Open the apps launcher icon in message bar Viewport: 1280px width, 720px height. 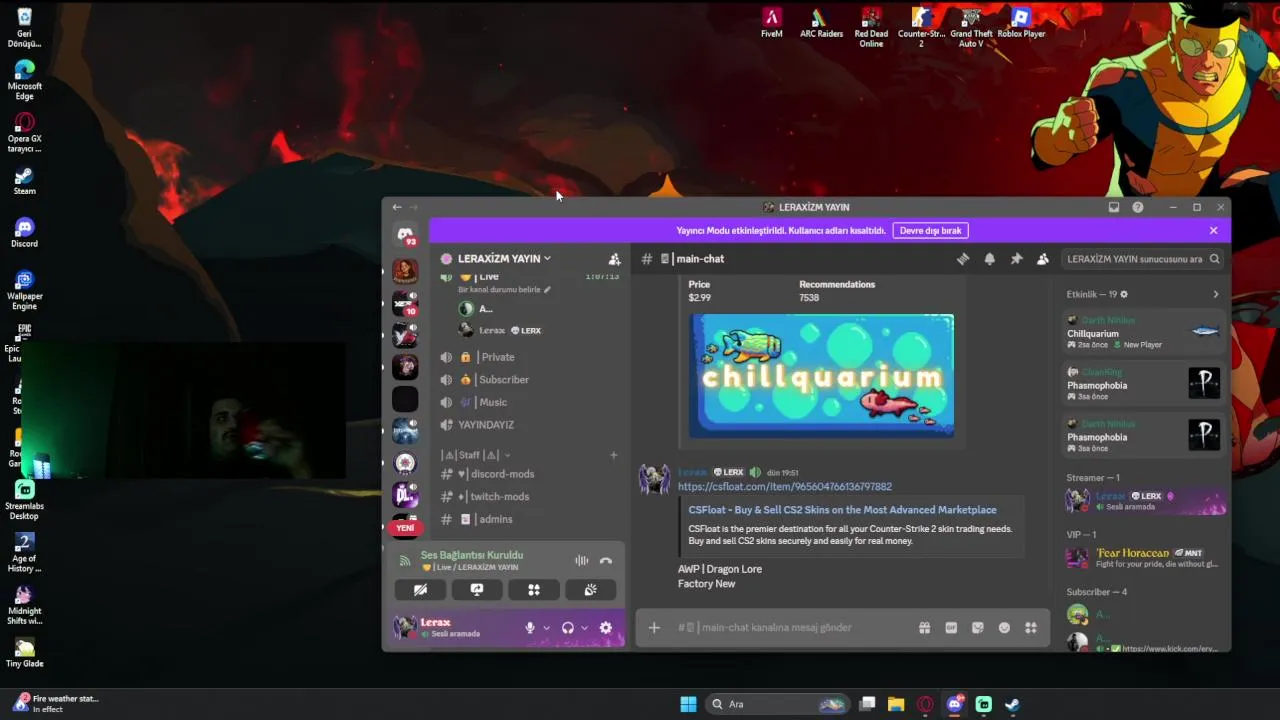tap(1031, 628)
